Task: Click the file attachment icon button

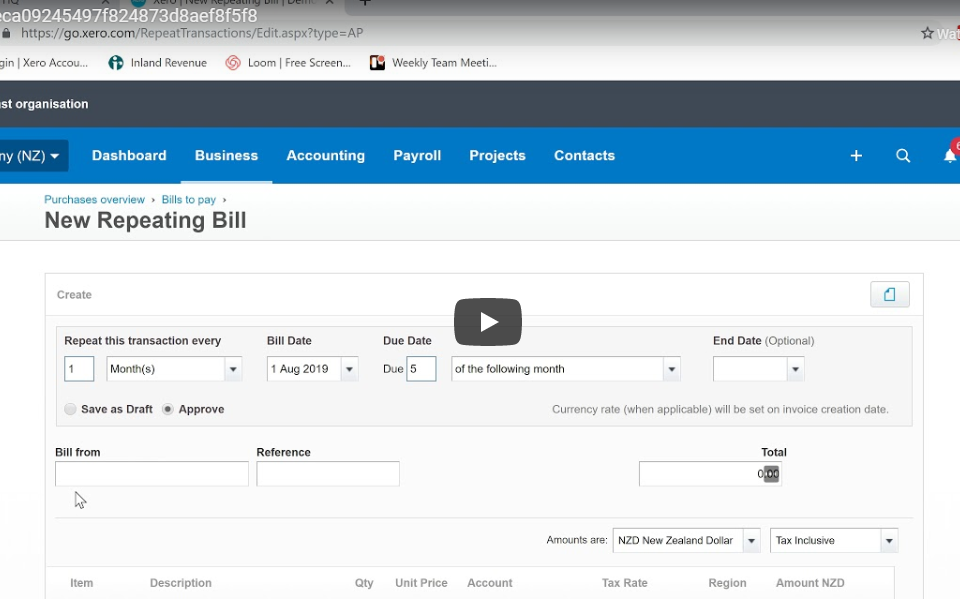Action: (889, 294)
